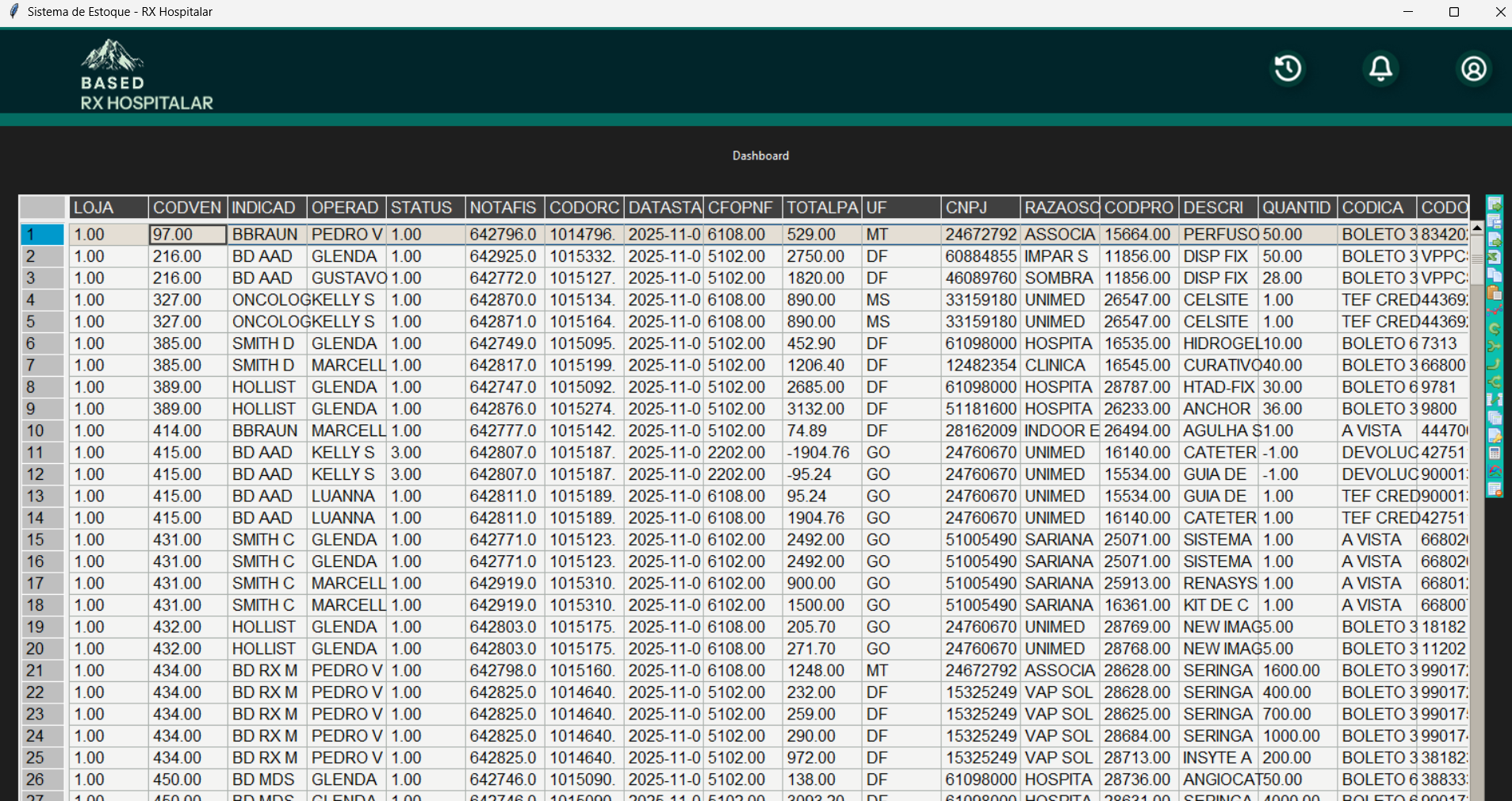The height and width of the screenshot is (801, 1512).
Task: Open notifications bell
Action: point(1380,68)
